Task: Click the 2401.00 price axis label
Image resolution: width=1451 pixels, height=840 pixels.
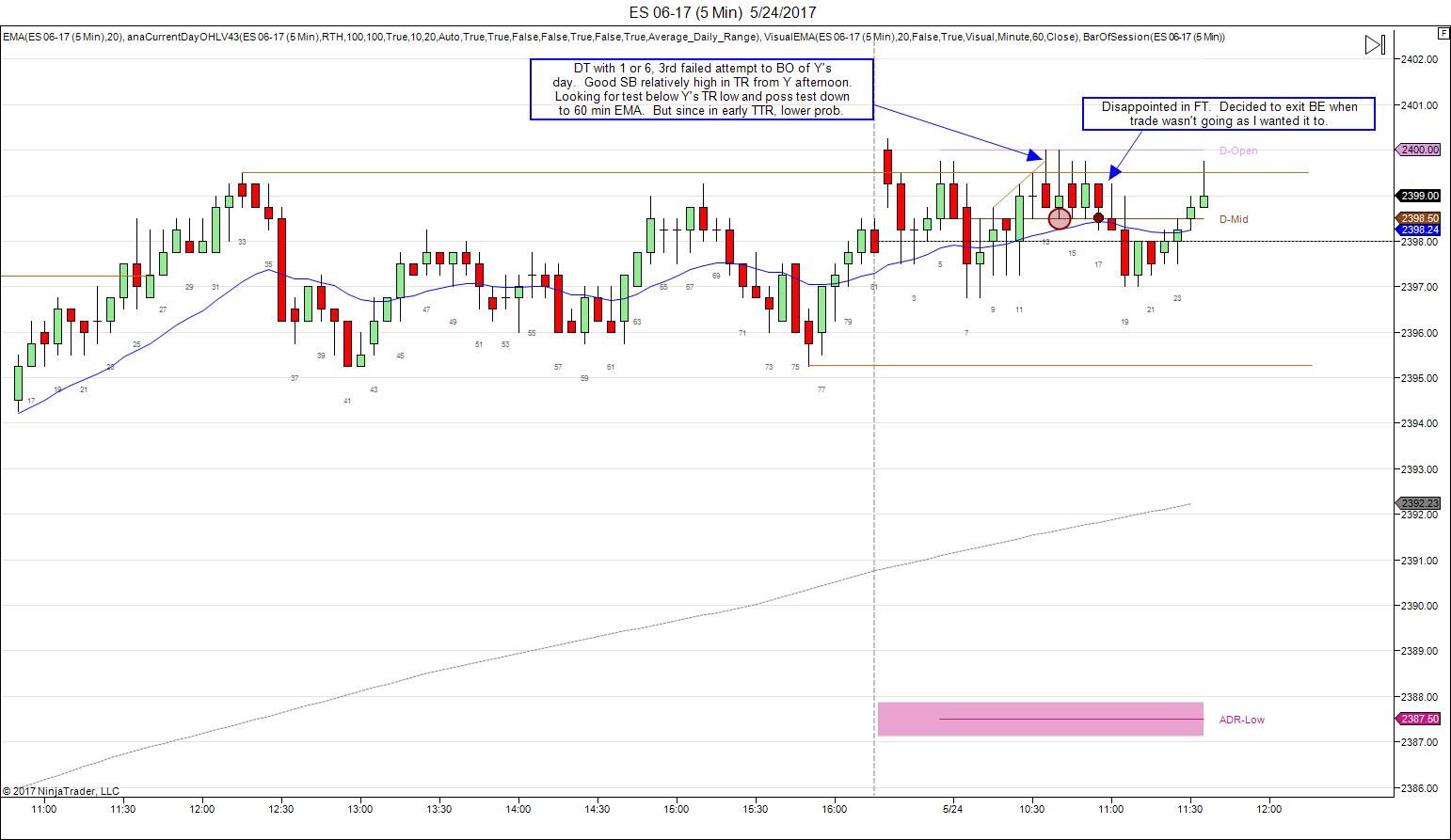Action: [x=1419, y=105]
